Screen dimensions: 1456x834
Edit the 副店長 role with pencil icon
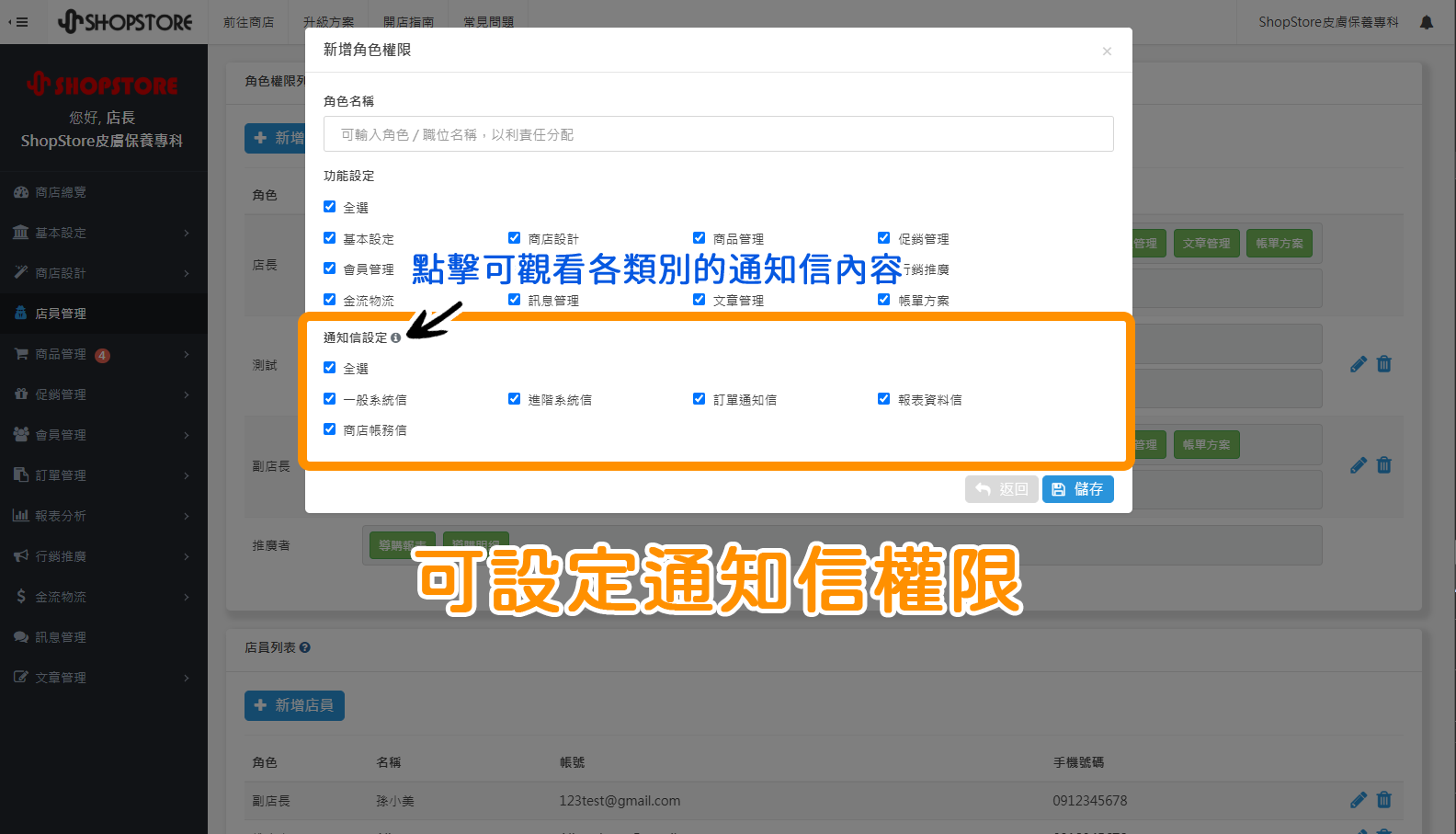coord(1359,465)
